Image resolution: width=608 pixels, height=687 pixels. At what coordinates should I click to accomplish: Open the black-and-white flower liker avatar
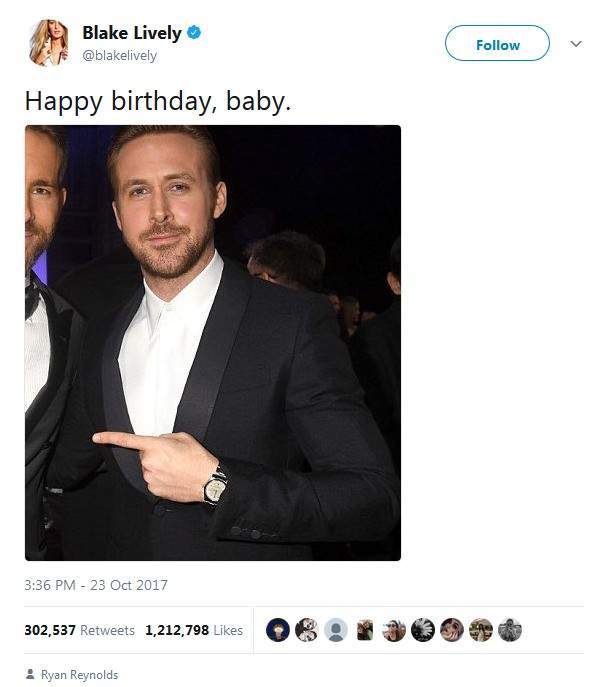tap(423, 630)
